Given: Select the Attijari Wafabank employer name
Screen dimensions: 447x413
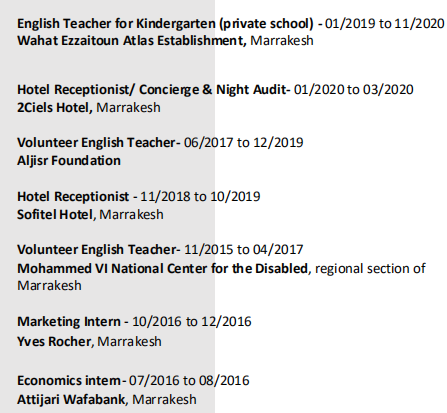Looking at the screenshot, I should pyautogui.click(x=72, y=399).
